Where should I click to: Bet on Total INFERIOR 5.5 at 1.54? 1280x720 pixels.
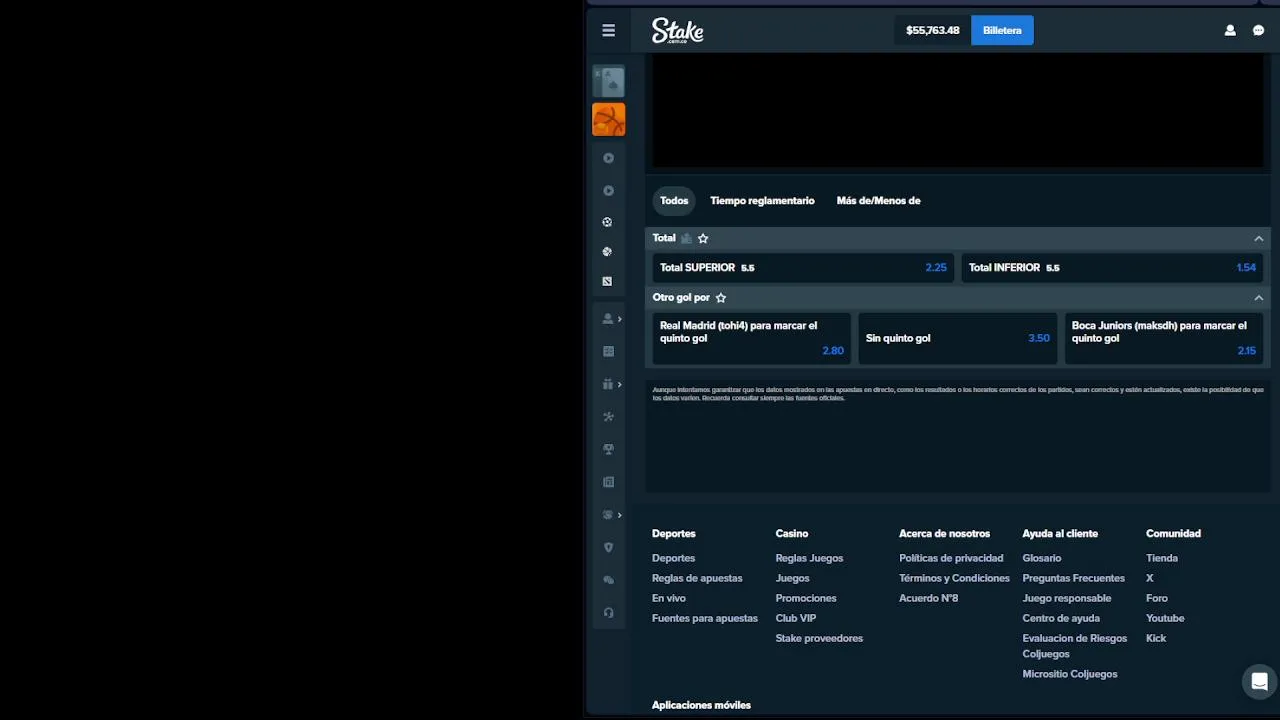coord(1112,267)
